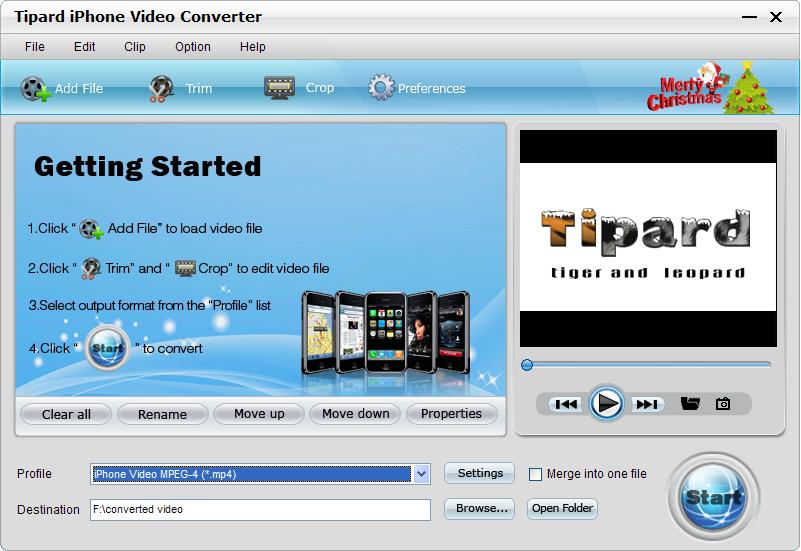Click the playback seek slider handle
This screenshot has height=551, width=801.
point(527,365)
